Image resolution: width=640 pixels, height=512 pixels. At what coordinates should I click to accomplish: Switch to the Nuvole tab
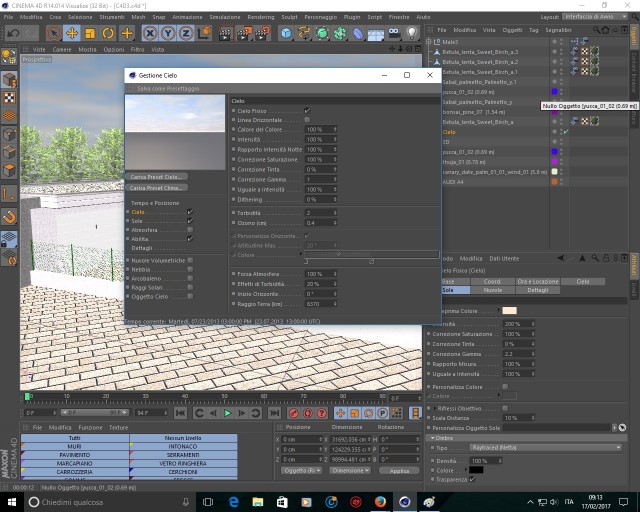[493, 290]
